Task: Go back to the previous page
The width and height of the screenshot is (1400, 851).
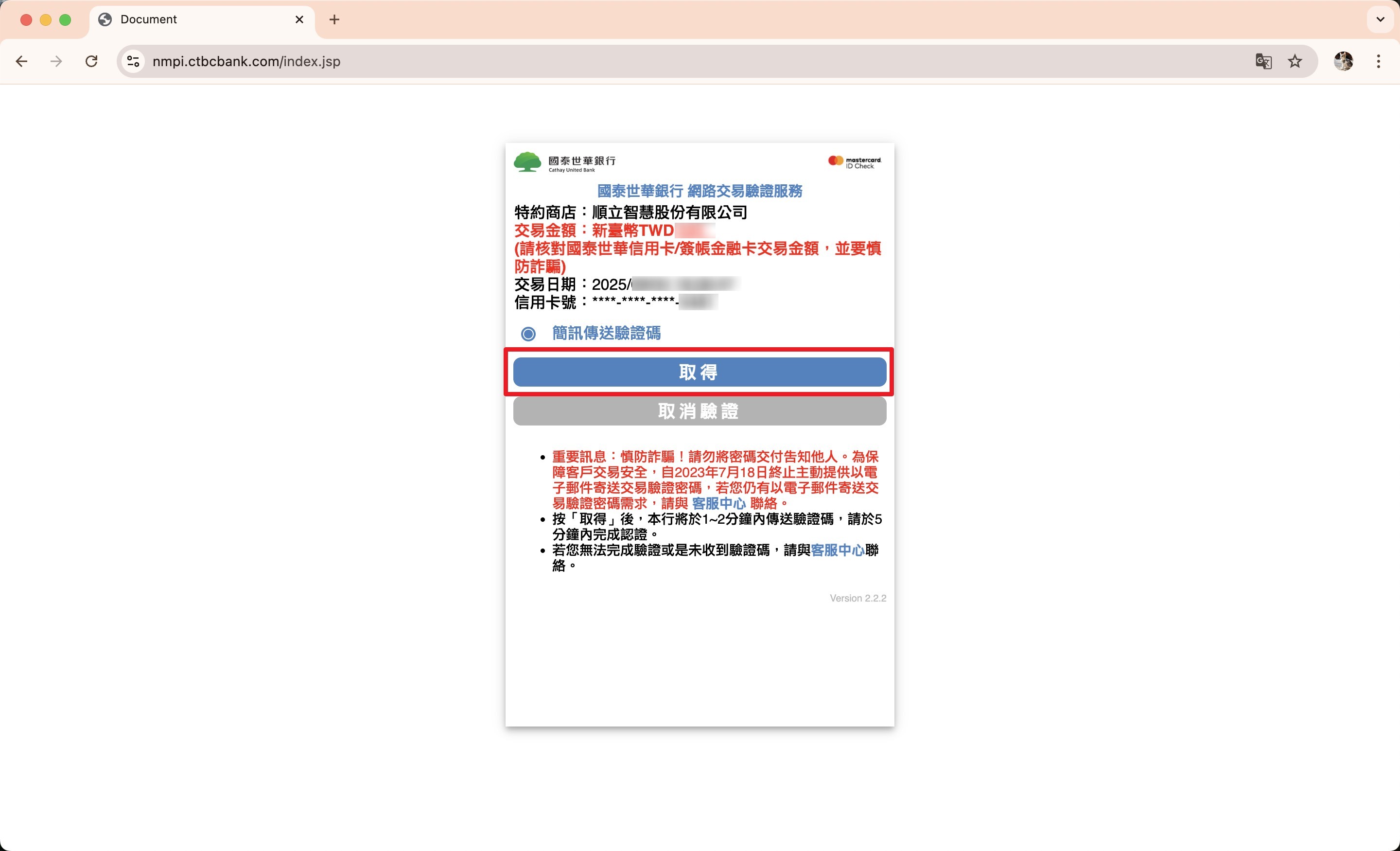Action: (x=21, y=61)
